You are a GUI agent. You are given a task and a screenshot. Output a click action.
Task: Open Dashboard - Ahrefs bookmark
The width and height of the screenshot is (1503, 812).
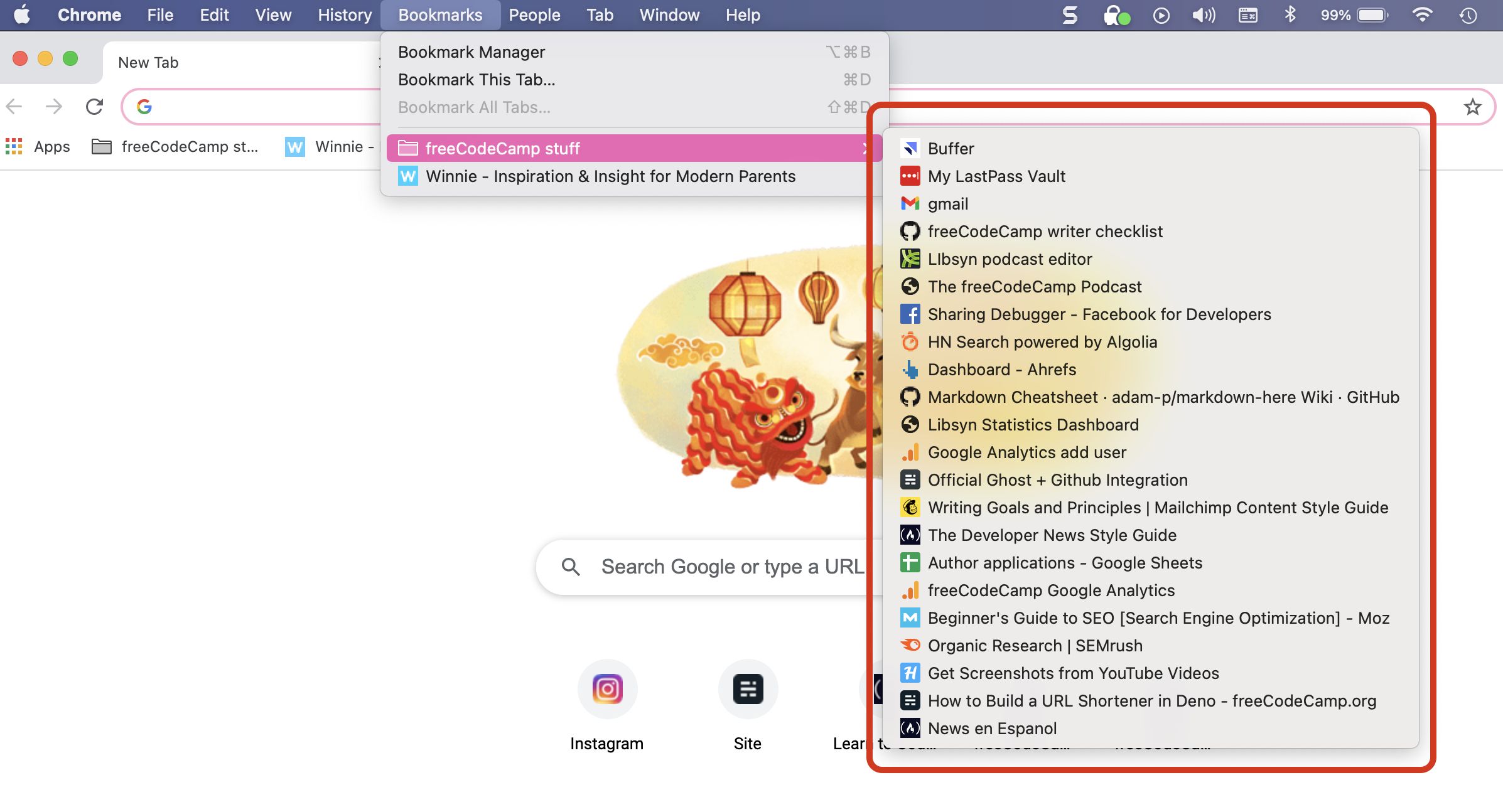tap(1001, 370)
